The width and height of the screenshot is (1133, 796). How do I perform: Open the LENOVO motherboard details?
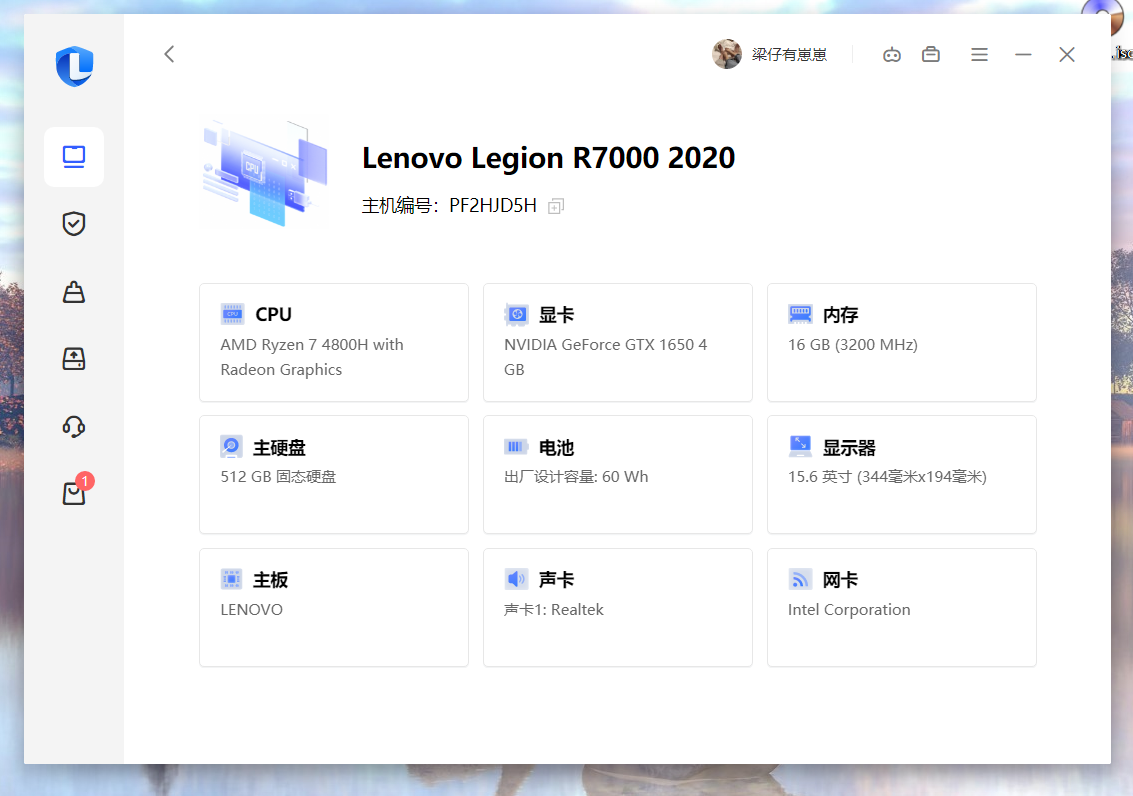click(334, 607)
